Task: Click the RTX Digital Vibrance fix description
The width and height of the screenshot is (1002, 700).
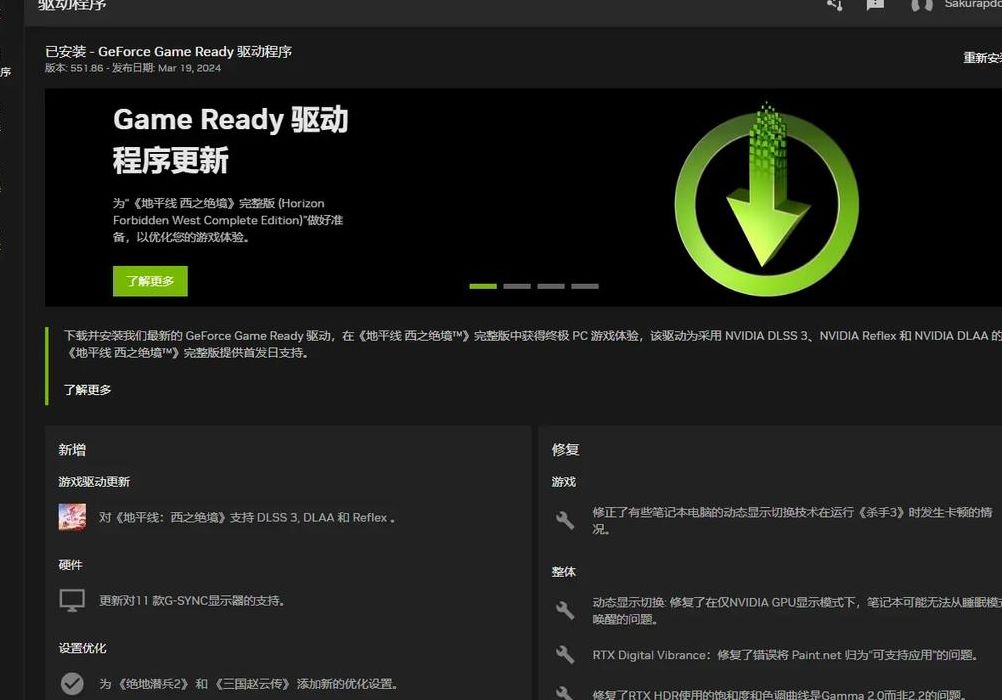Action: (x=785, y=655)
